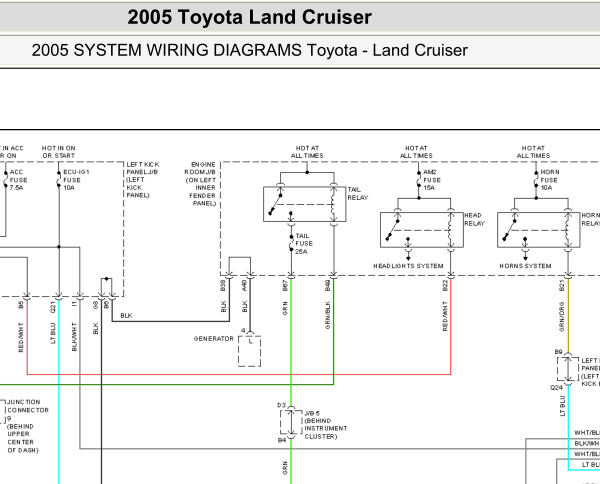Click the RED/WHT wire label under B5
This screenshot has width=600, height=484.
click(21, 337)
